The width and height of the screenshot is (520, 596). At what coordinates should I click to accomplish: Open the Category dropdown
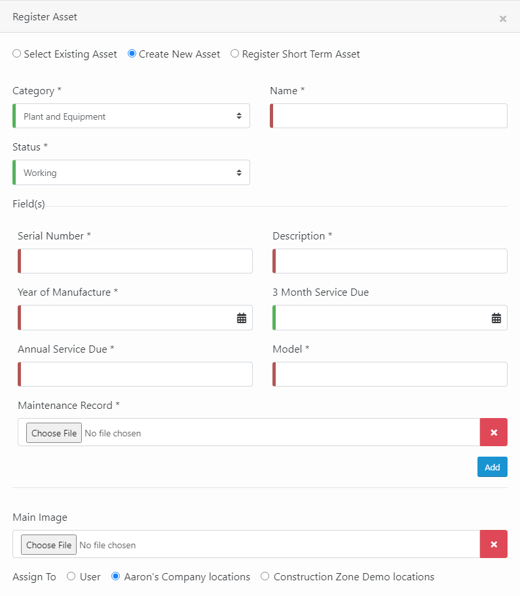[131, 116]
